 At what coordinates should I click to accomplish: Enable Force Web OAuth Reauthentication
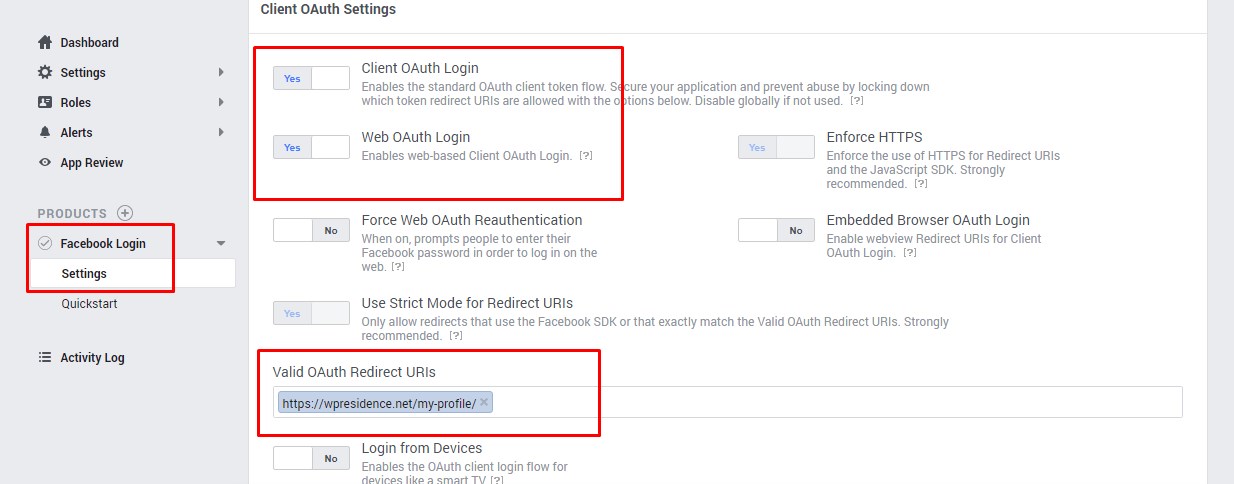point(311,230)
